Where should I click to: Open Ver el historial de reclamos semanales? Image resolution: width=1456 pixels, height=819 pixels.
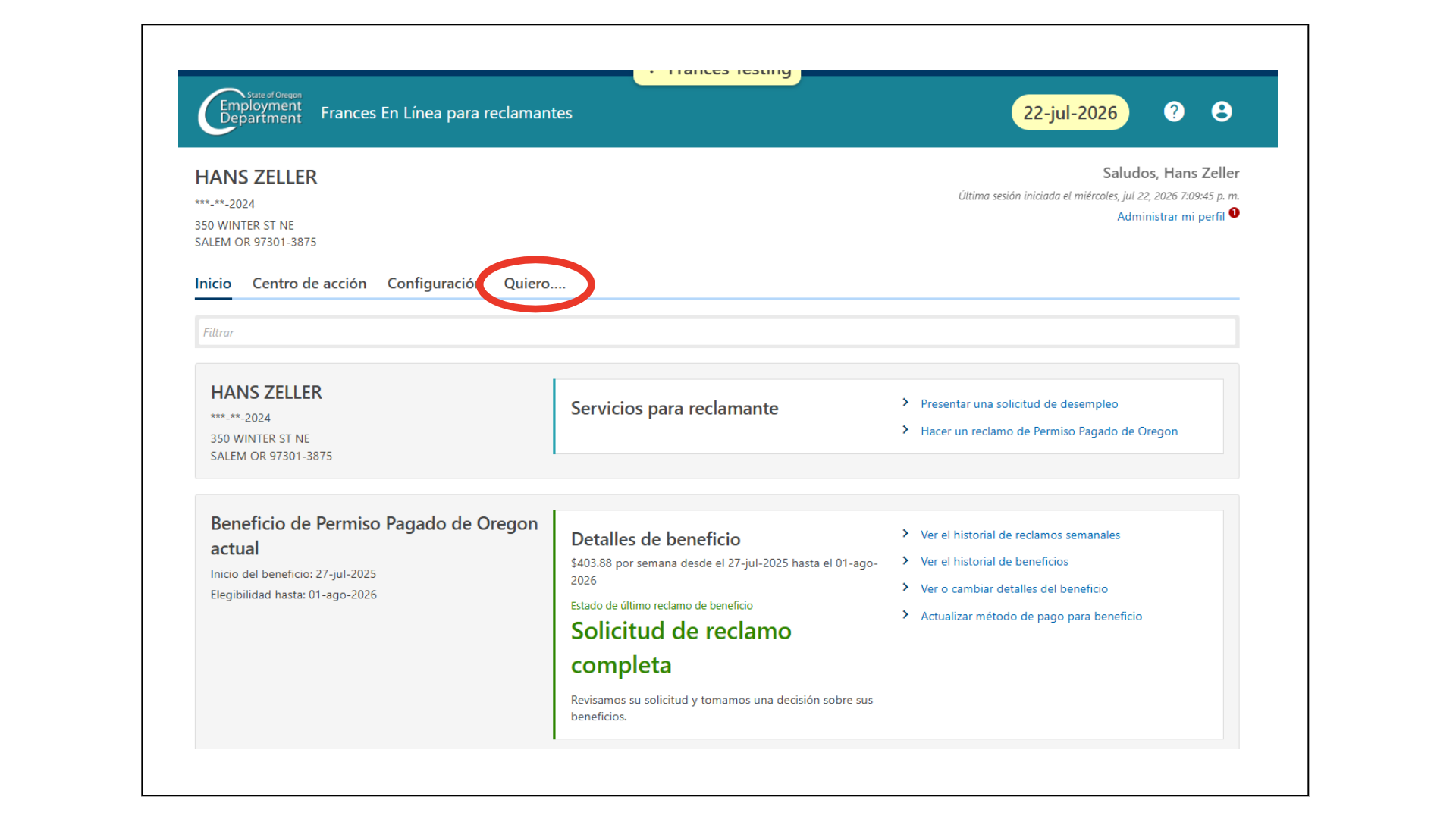coord(1020,535)
